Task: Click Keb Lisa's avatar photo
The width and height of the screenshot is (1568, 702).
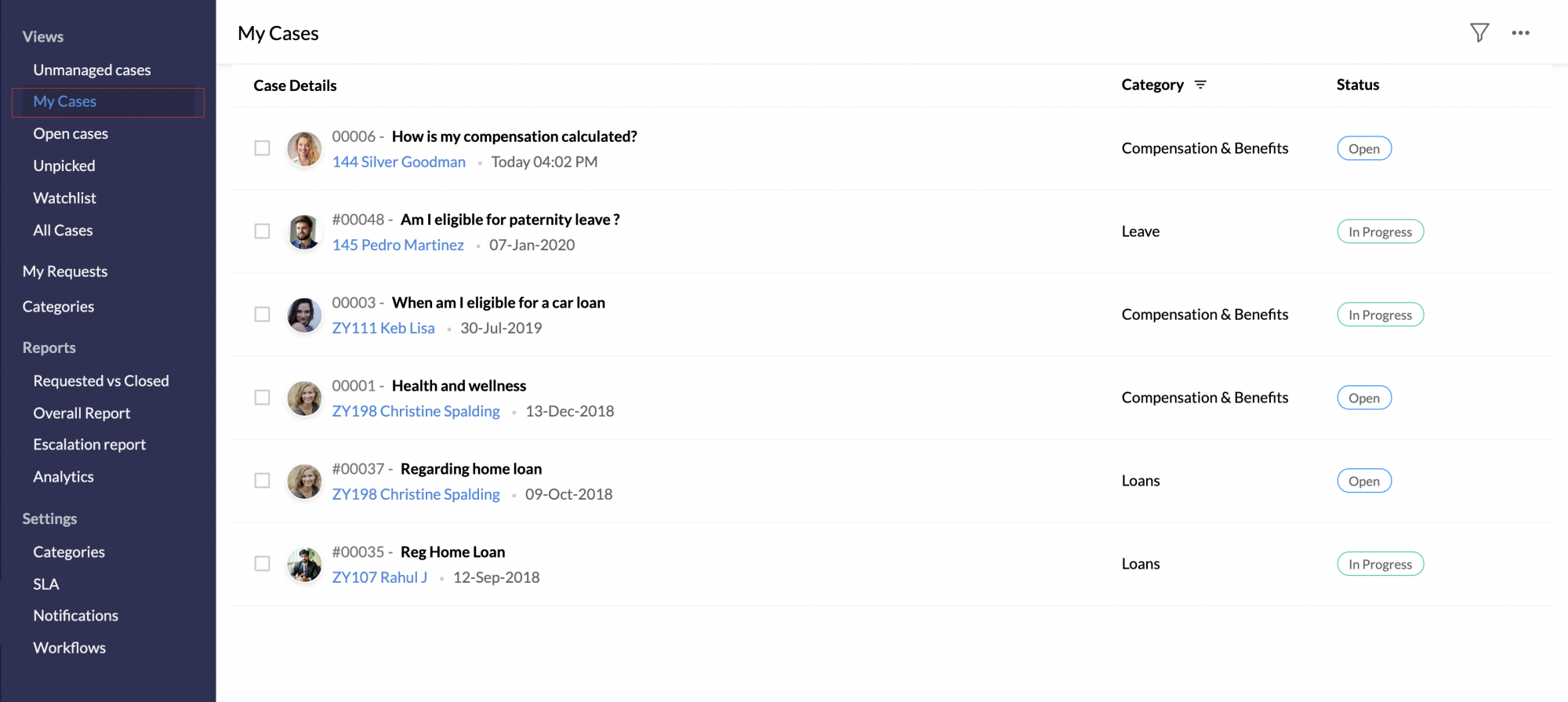Action: (x=304, y=315)
